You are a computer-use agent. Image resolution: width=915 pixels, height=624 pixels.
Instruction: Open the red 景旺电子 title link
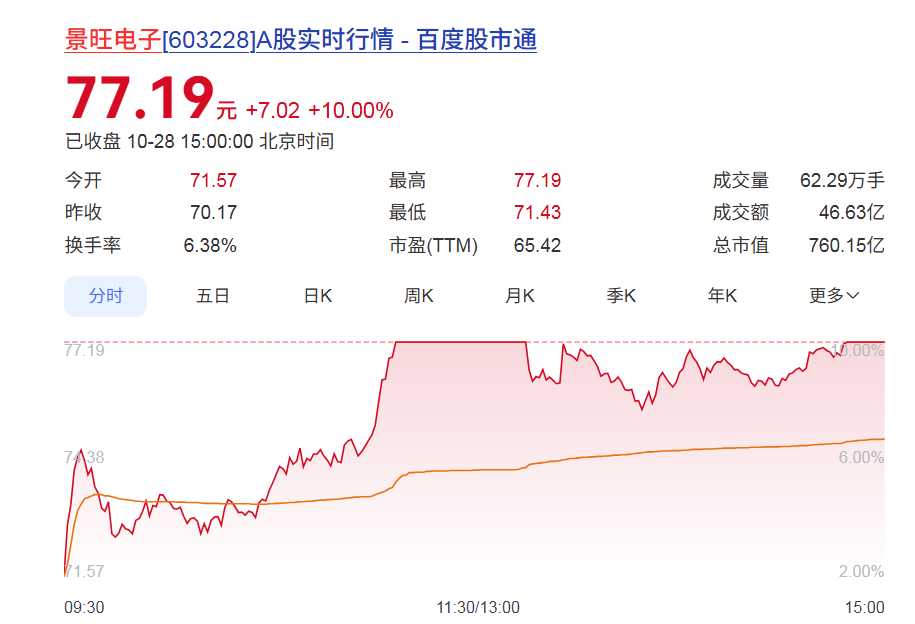tap(112, 40)
